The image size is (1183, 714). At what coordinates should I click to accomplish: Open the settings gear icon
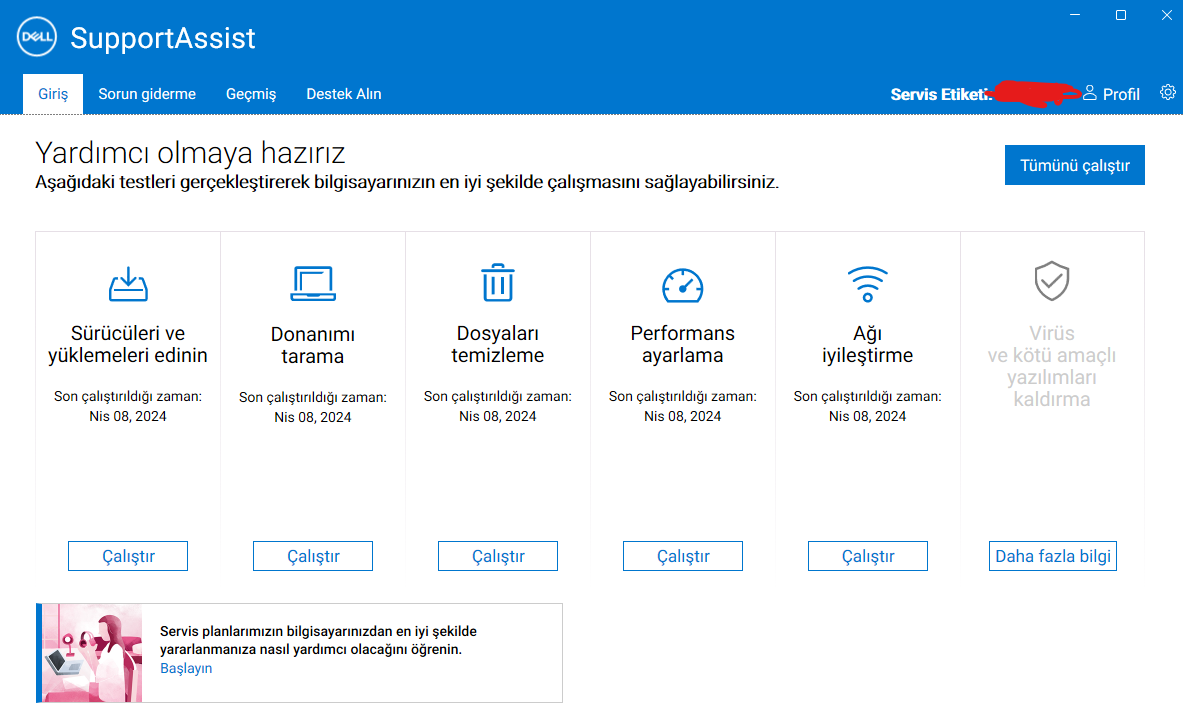[x=1167, y=92]
